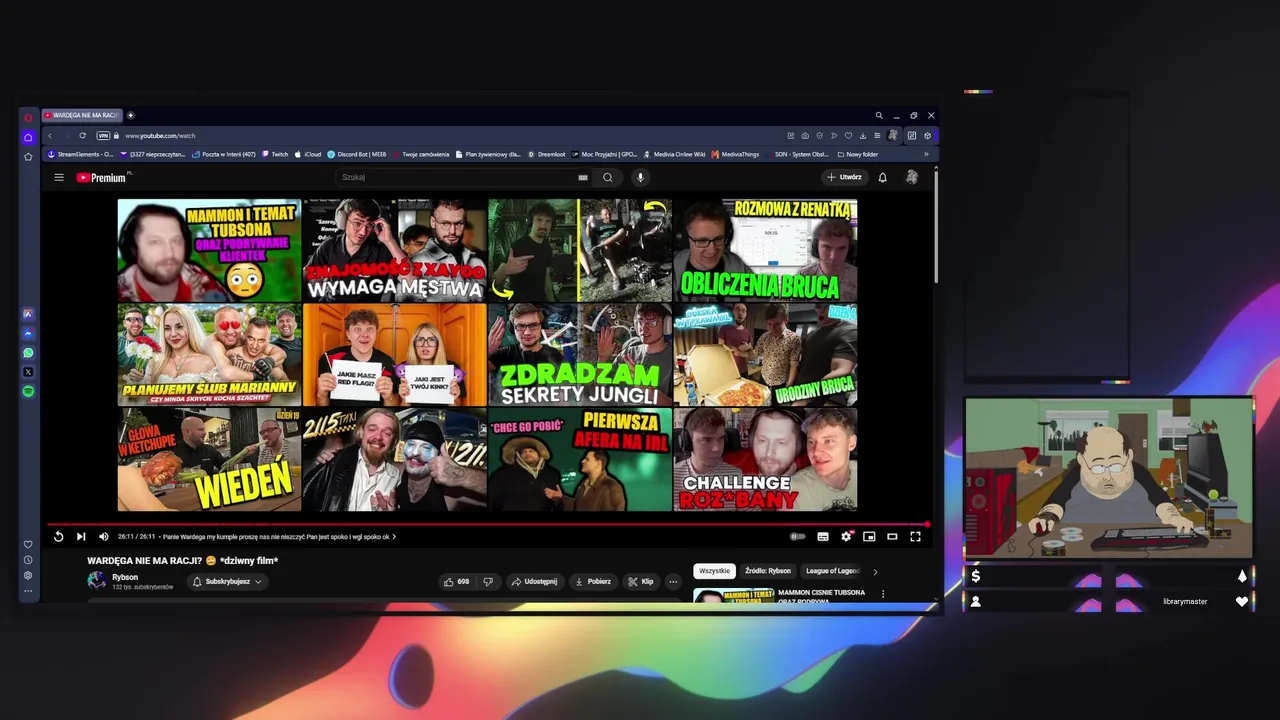The height and width of the screenshot is (720, 1280).
Task: Open YouTube notifications bell
Action: pyautogui.click(x=882, y=177)
